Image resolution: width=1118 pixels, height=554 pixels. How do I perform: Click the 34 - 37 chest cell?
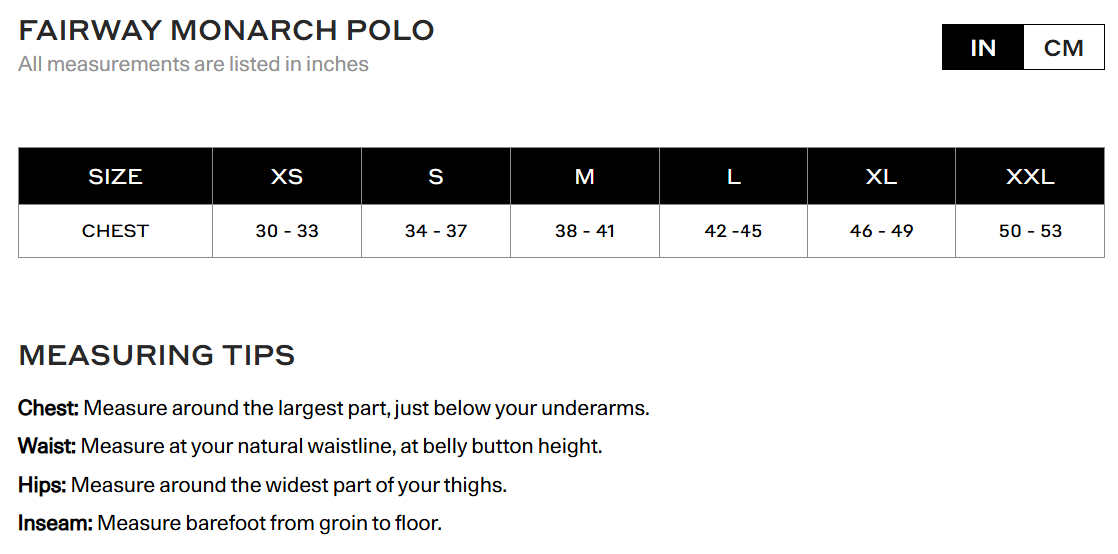[x=436, y=231]
